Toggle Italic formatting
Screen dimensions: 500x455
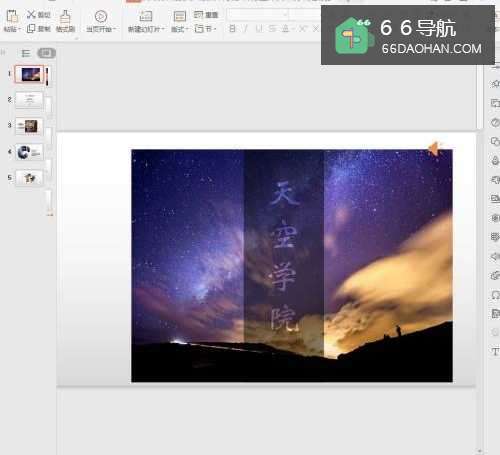click(x=246, y=29)
